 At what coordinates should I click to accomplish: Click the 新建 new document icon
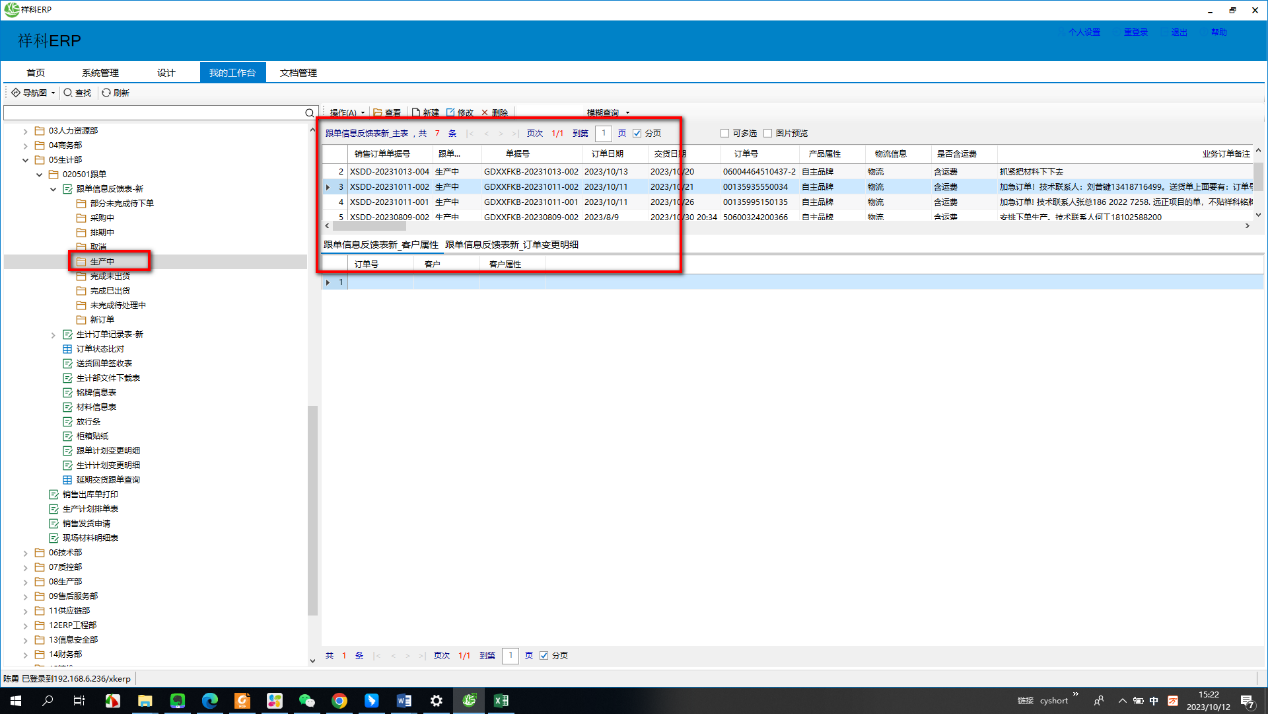[x=416, y=113]
